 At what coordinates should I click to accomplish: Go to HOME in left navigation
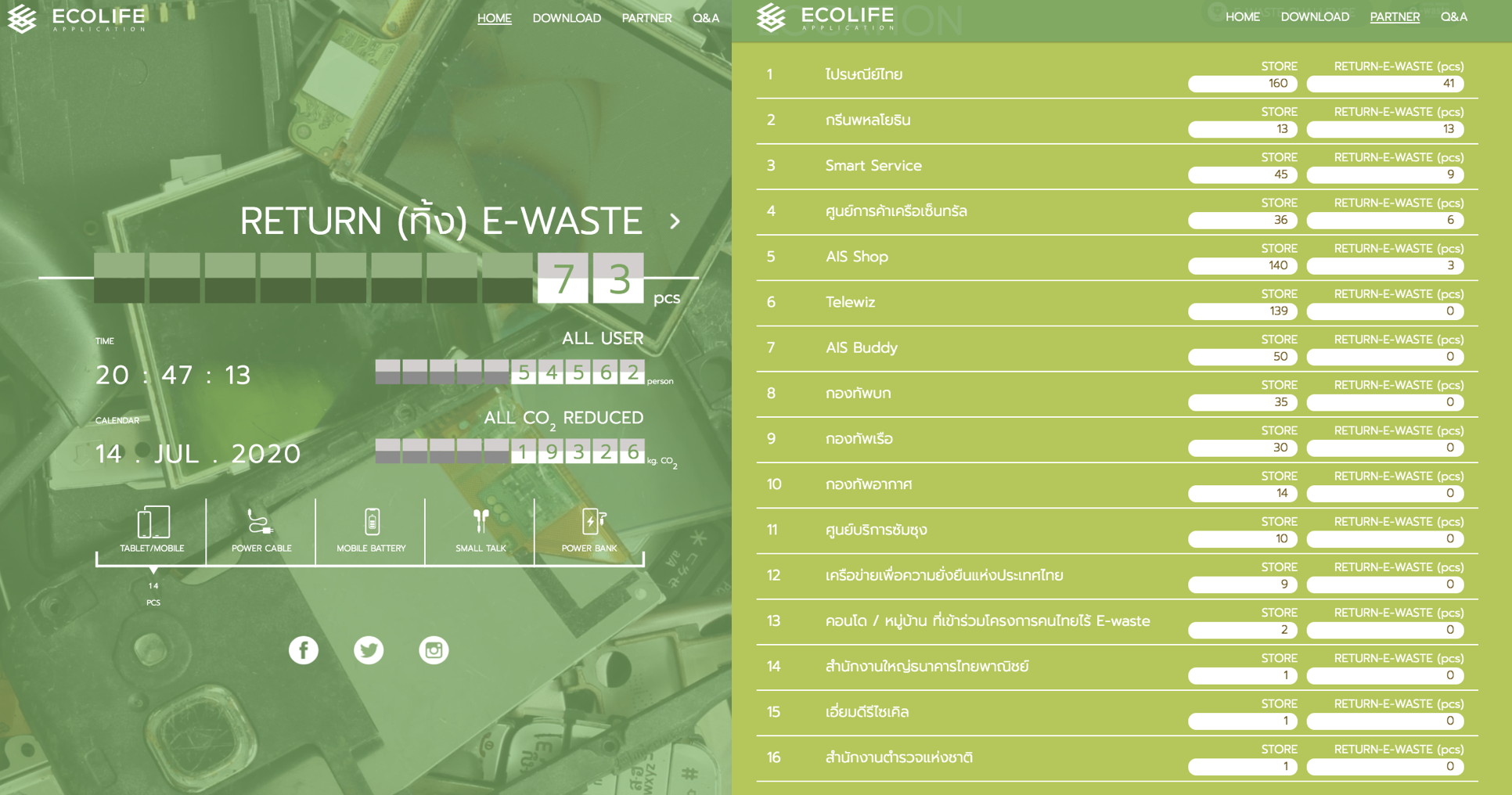point(495,18)
